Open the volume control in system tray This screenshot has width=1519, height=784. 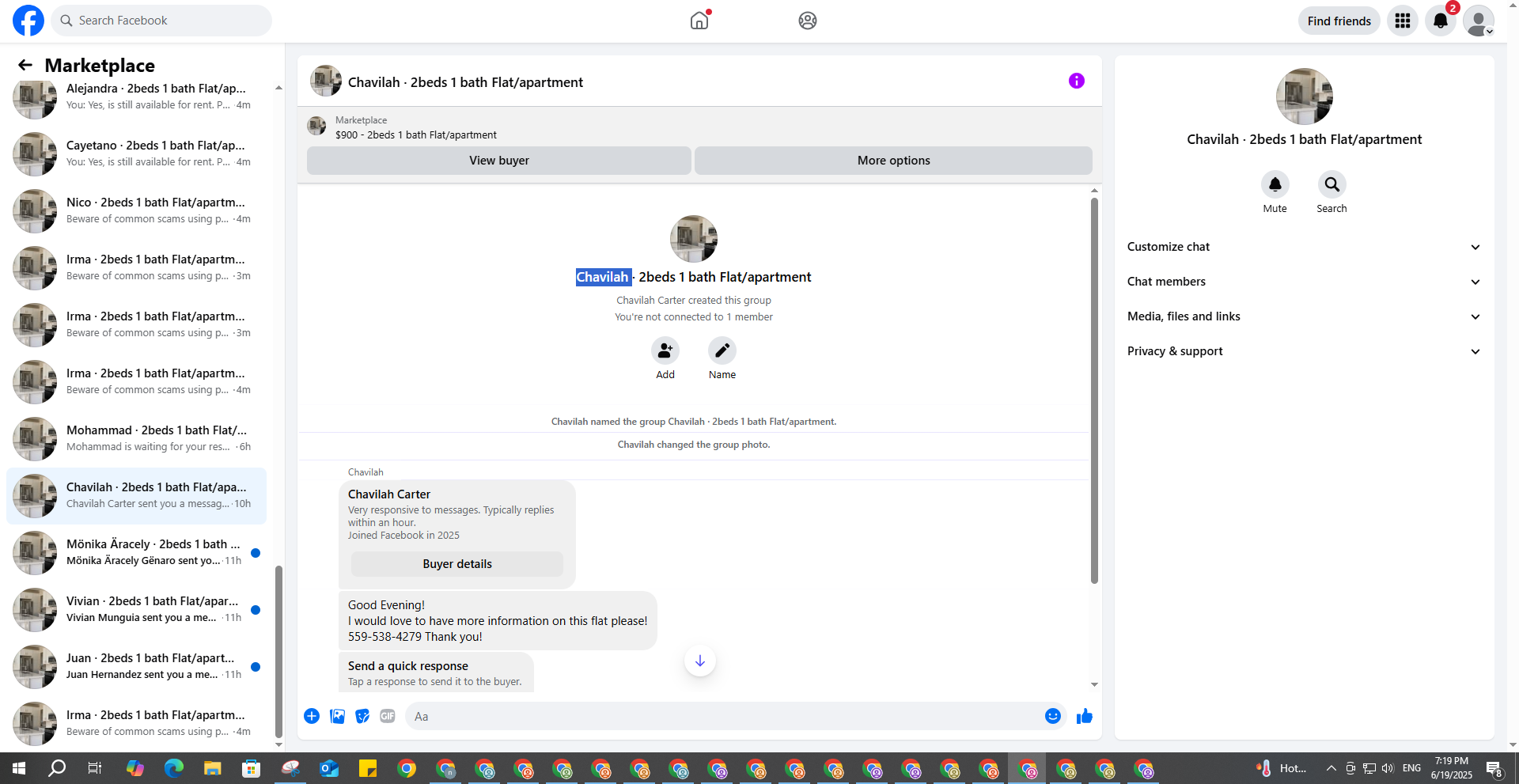pyautogui.click(x=1388, y=768)
